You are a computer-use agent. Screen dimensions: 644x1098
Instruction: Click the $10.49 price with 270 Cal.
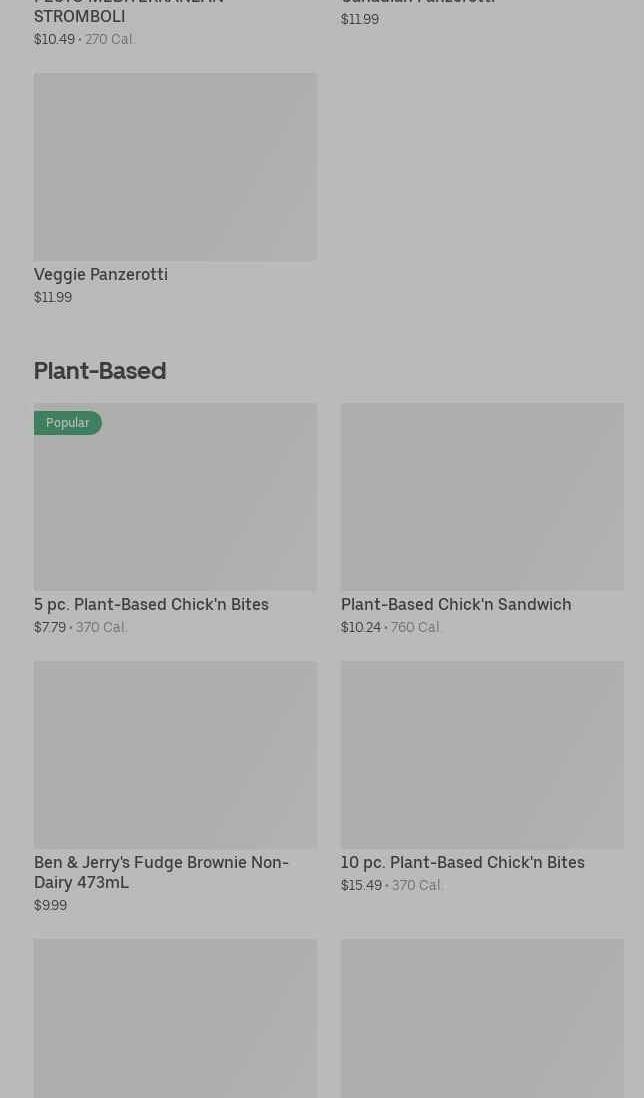pyautogui.click(x=84, y=39)
